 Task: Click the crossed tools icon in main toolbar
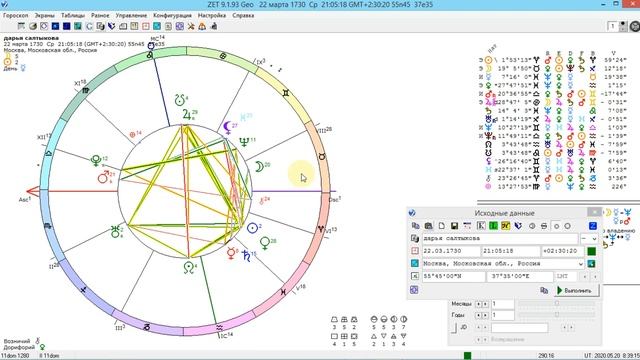(191, 27)
